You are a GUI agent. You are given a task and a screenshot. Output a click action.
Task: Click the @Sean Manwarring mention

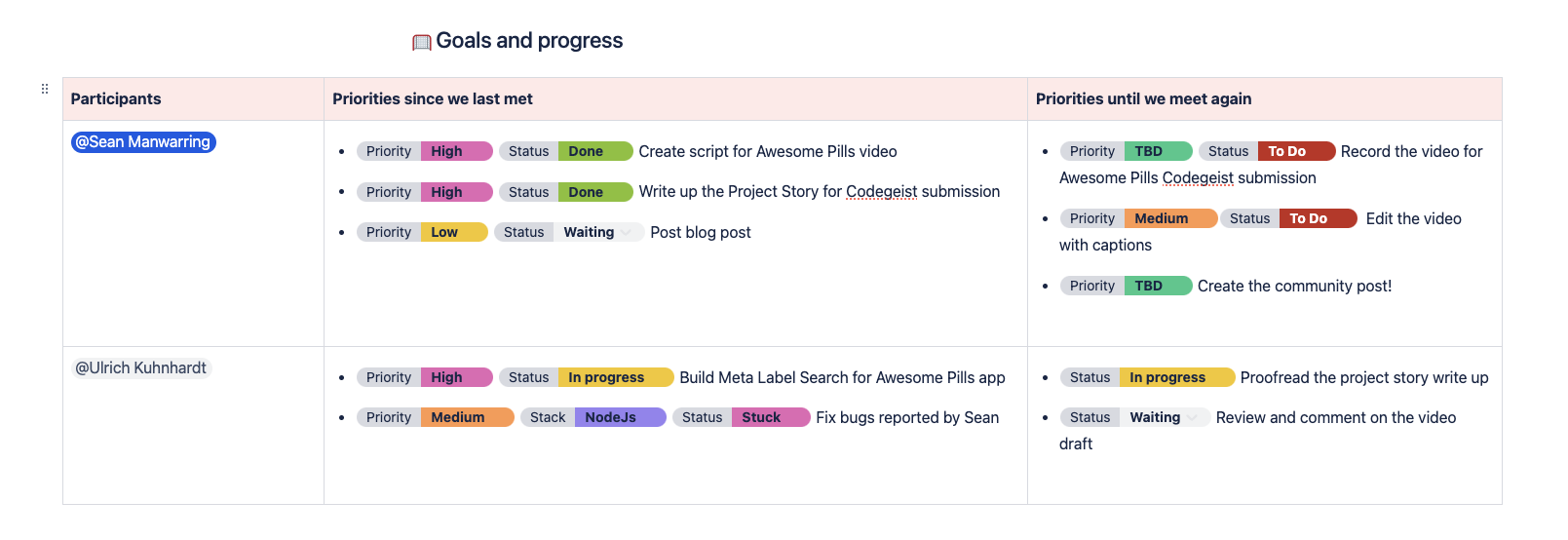[143, 142]
